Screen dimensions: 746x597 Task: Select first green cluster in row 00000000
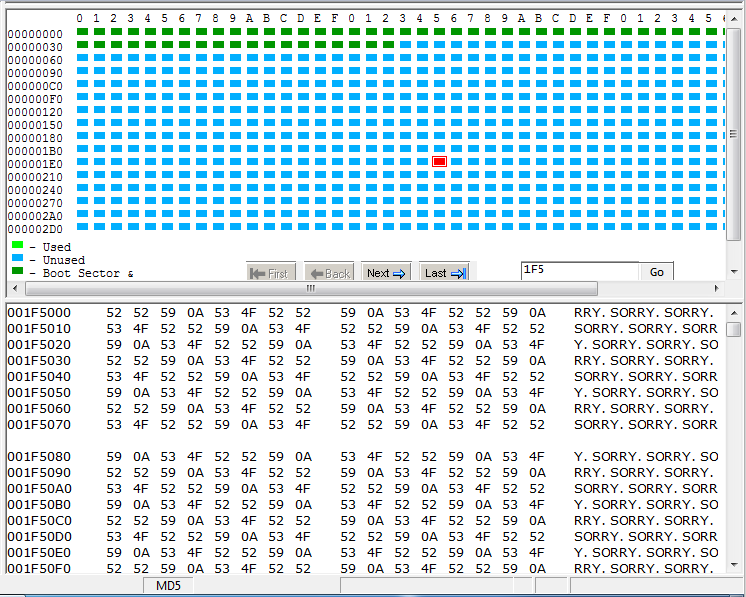tap(83, 32)
